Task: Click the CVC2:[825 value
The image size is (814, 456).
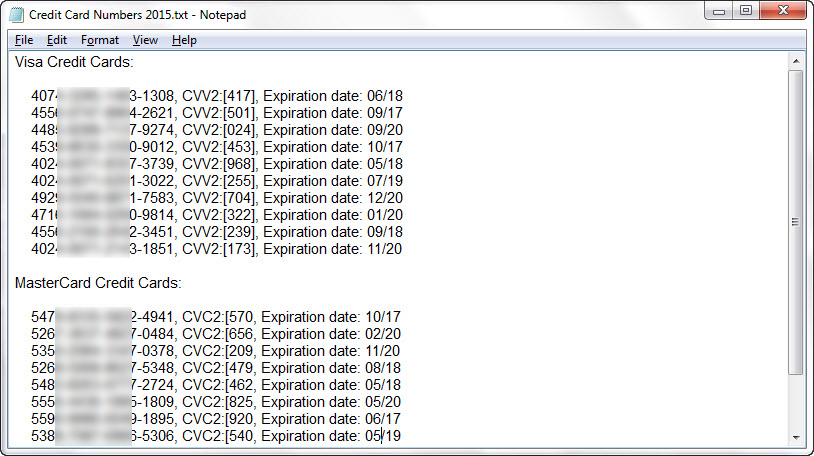Action: (218, 402)
